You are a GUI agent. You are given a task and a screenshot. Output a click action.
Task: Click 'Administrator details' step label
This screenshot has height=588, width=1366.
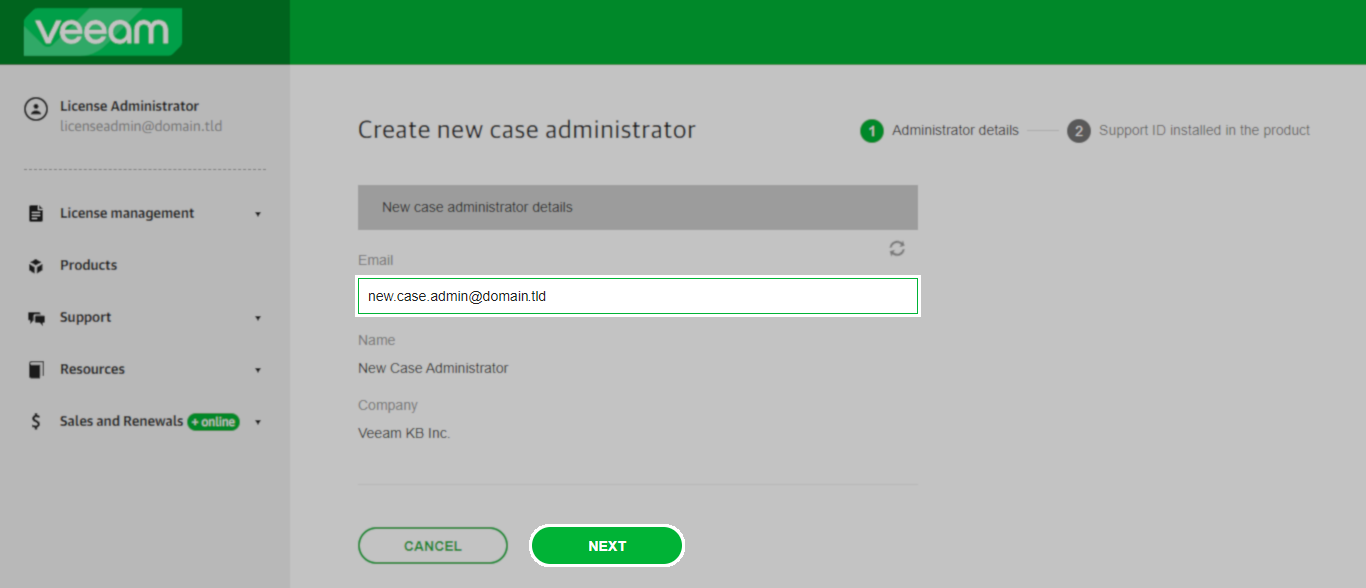955,130
